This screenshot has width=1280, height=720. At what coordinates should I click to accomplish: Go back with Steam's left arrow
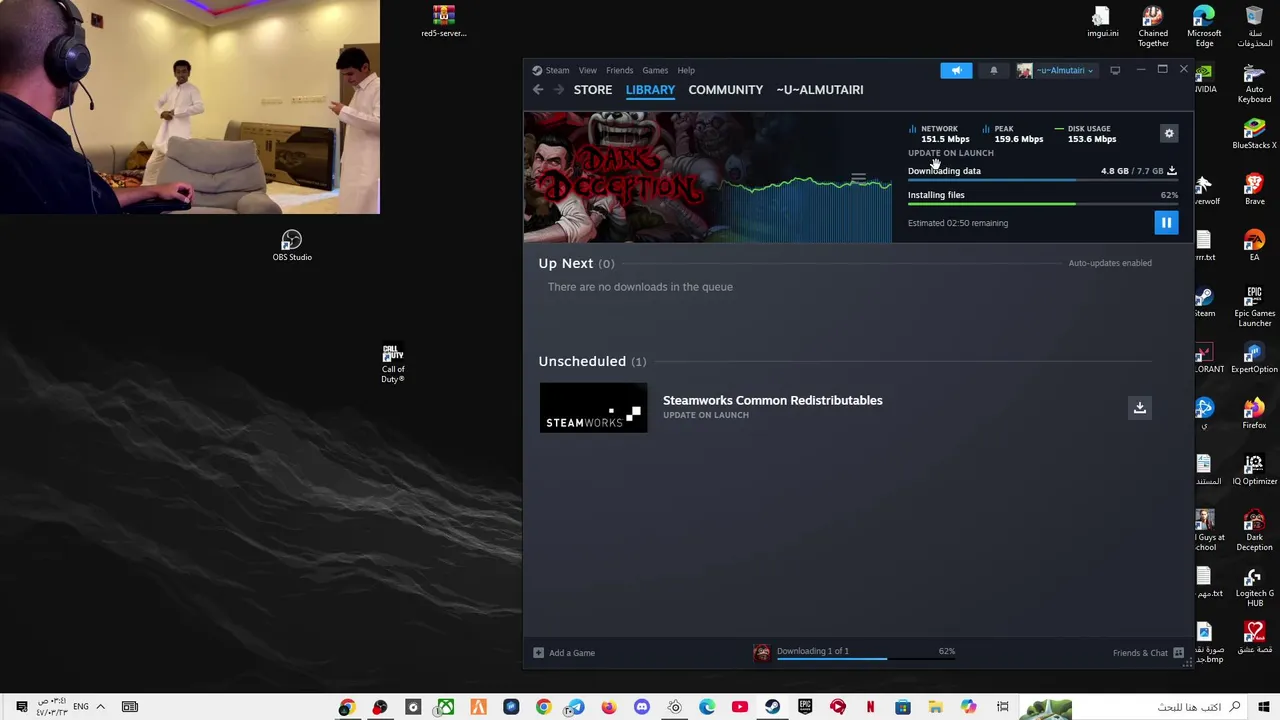pyautogui.click(x=538, y=90)
